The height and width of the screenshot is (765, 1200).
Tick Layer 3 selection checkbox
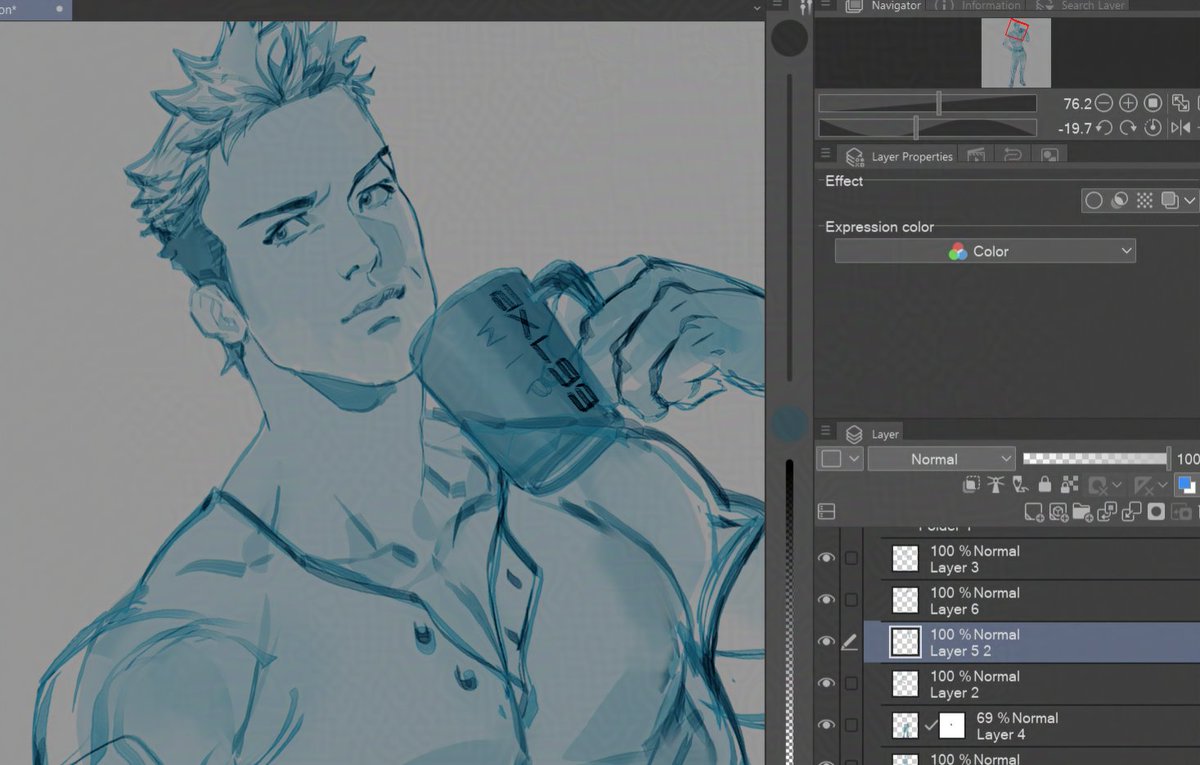(851, 558)
